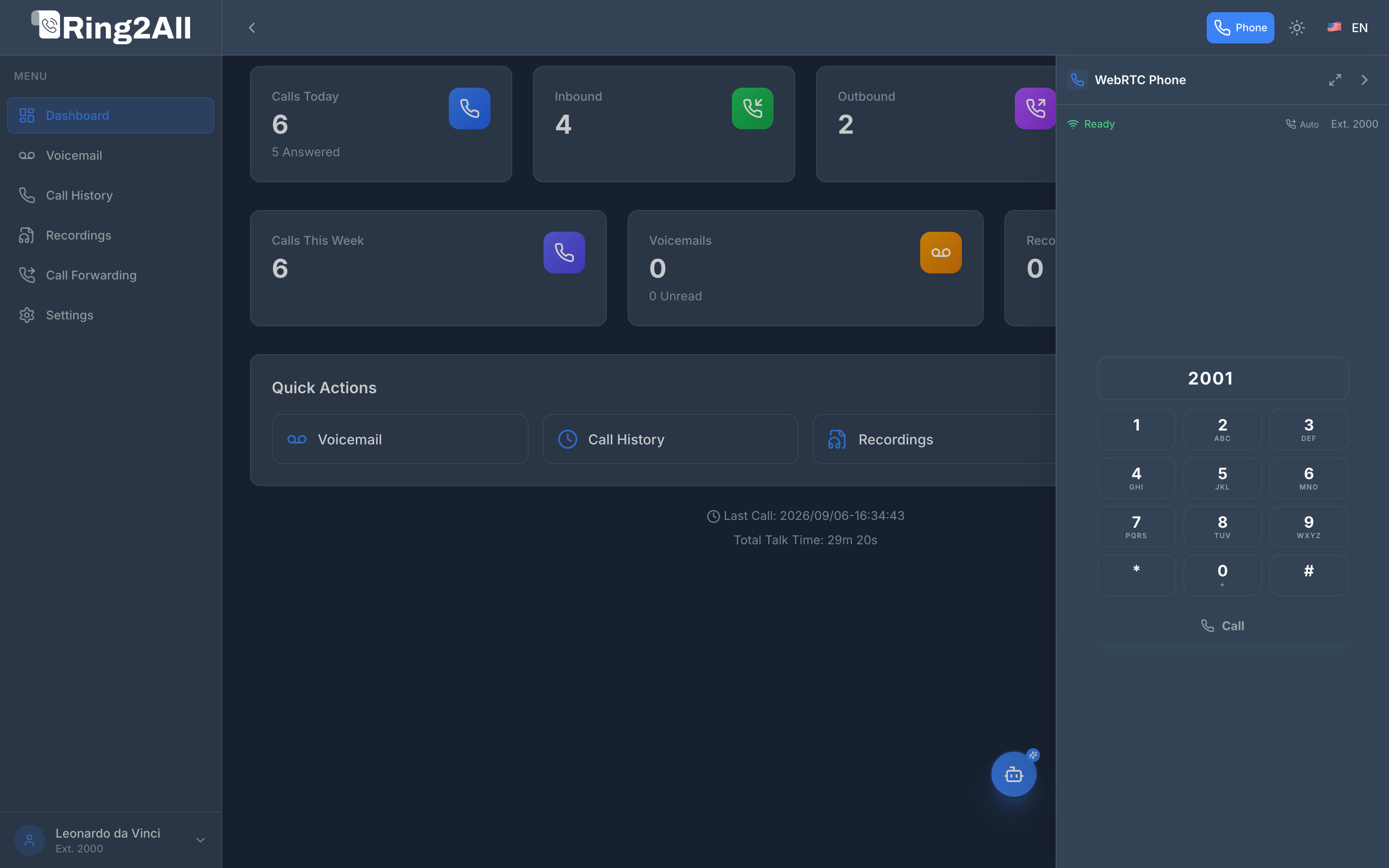Click the purple outbound call icon
This screenshot has height=868, width=1389.
1035,108
